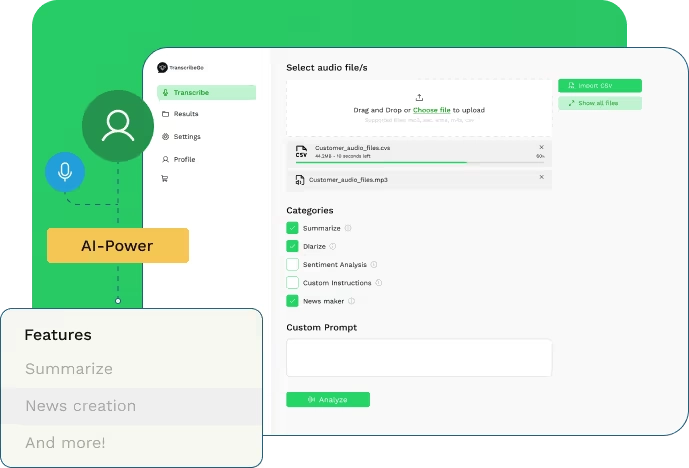This screenshot has height=468, width=689.
Task: Click the info icon next to Summarize
Action: 348,228
